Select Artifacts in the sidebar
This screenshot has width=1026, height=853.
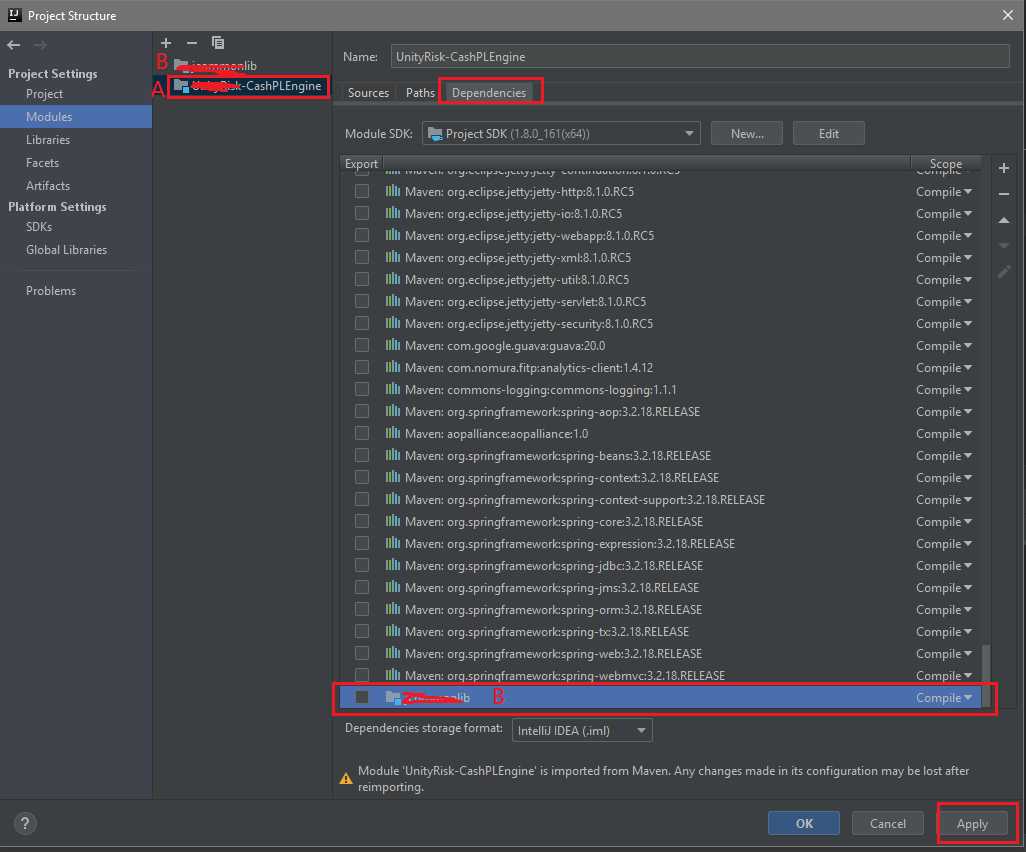click(48, 186)
